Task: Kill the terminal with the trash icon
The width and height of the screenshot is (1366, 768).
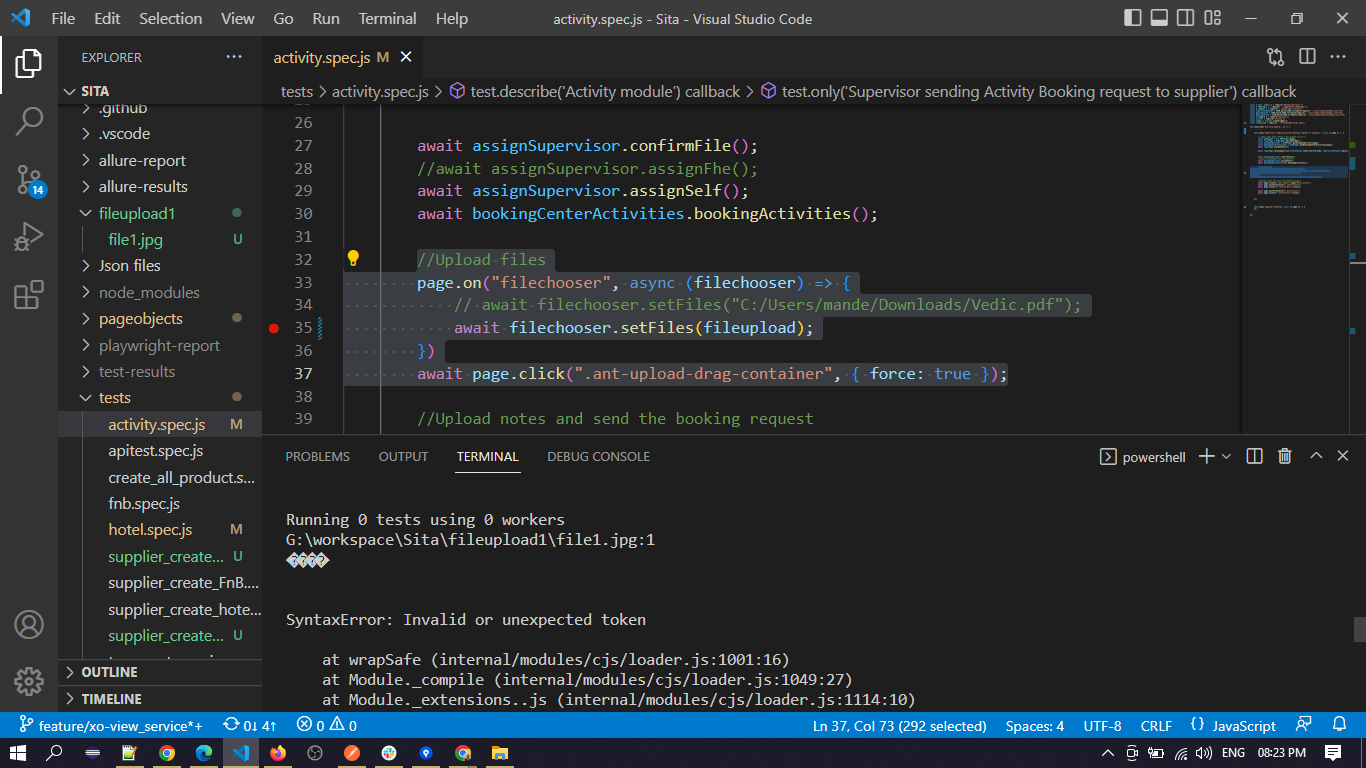Action: click(1285, 456)
